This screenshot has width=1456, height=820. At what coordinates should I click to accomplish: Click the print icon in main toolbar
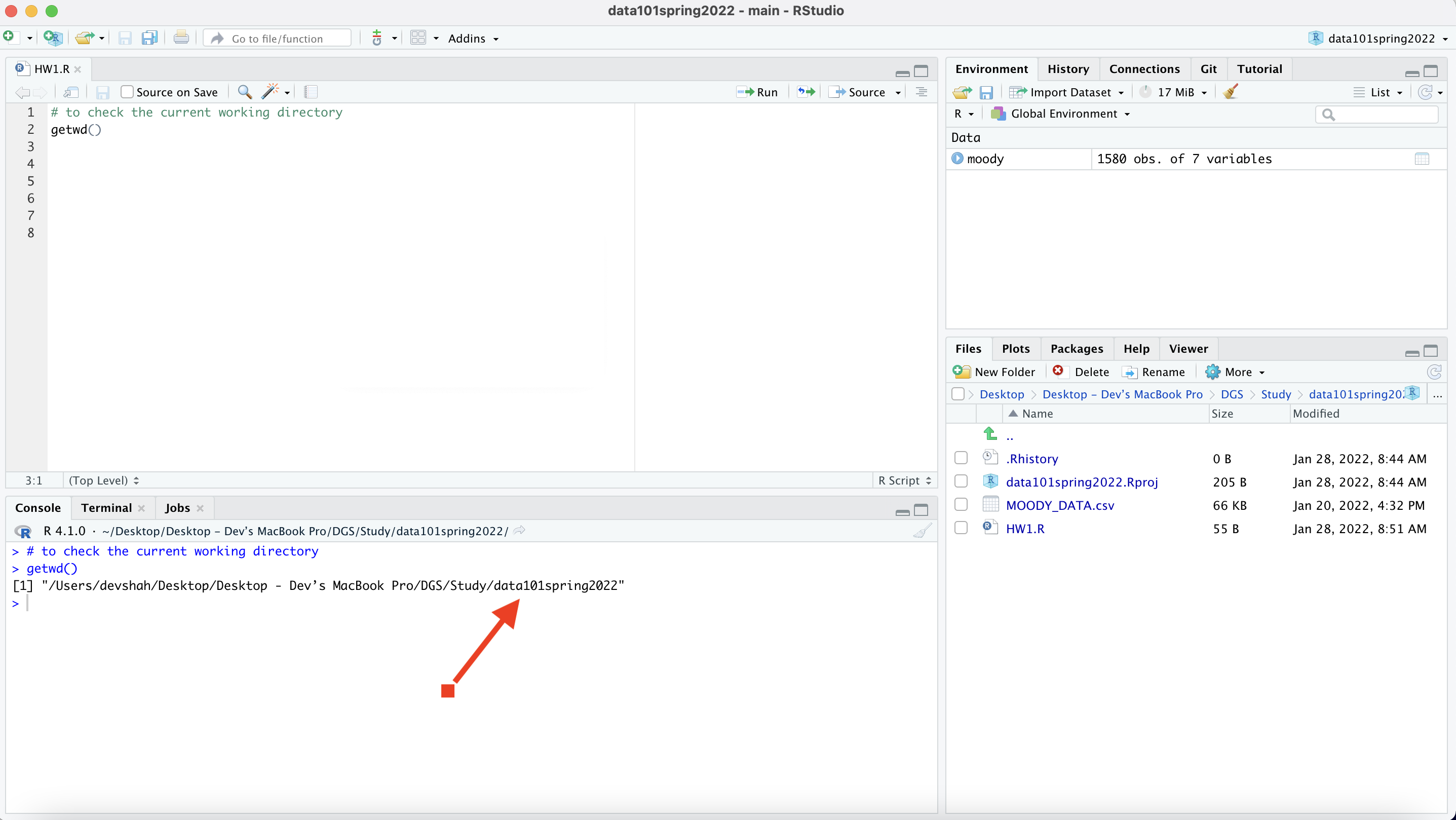click(x=181, y=38)
